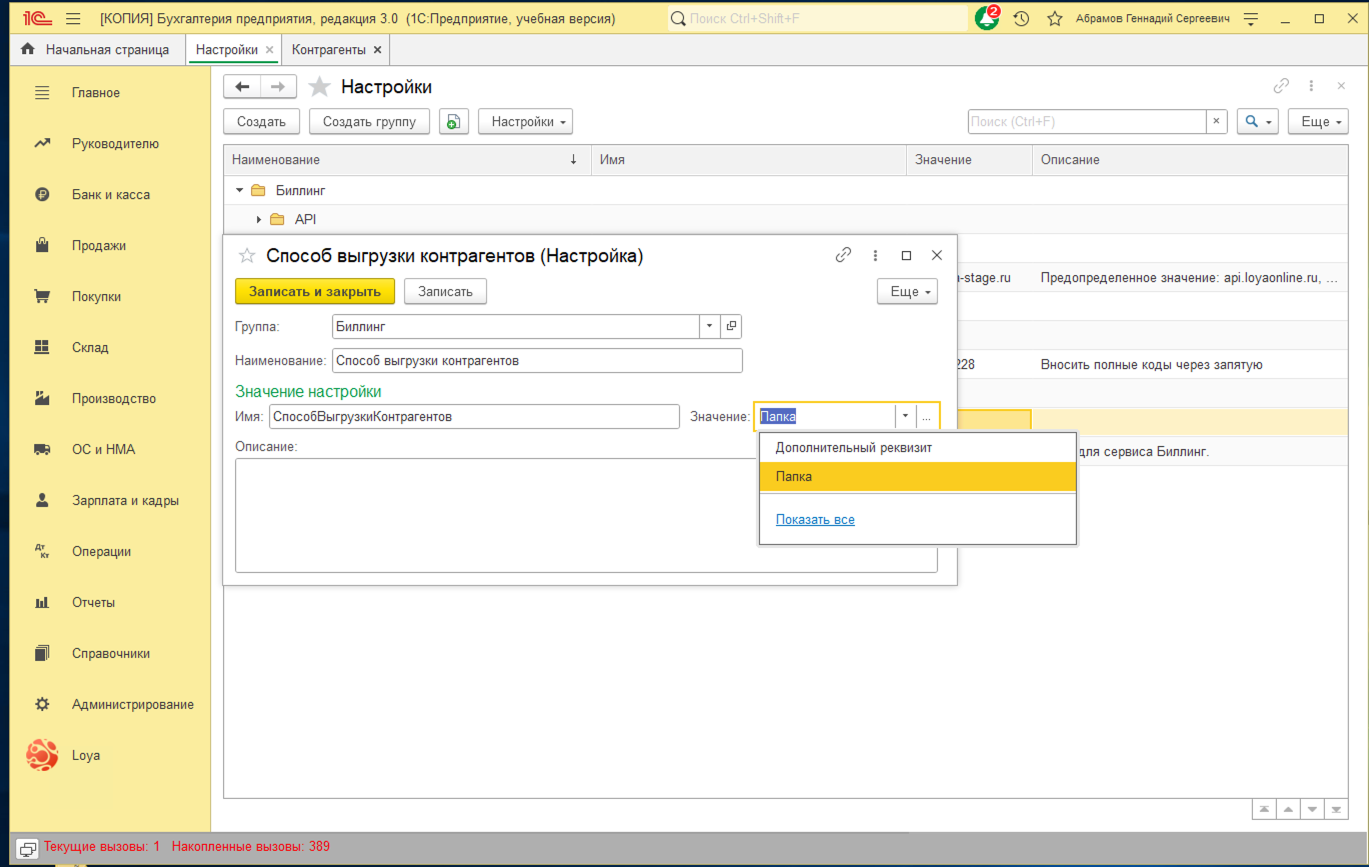Open the hamburger functions menu
Viewport: 1369px width, 867px height.
[73, 19]
